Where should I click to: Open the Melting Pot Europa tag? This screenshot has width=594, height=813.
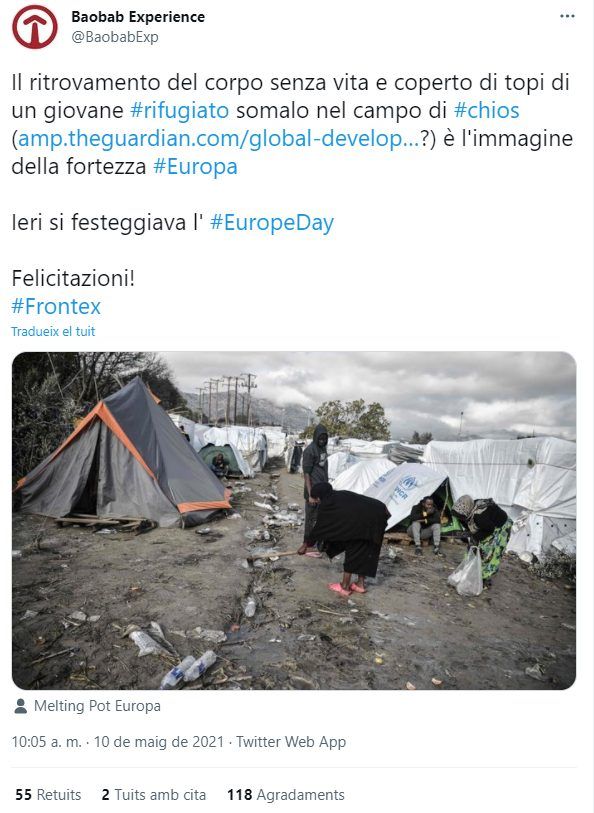97,706
